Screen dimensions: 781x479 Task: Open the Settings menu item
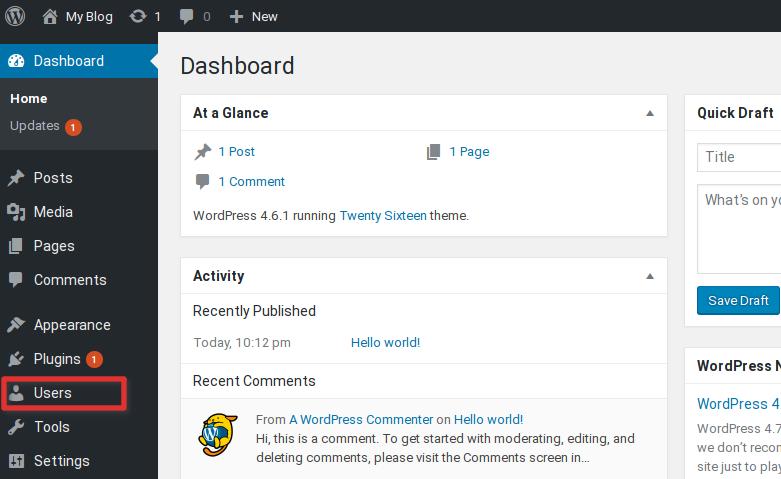61,461
